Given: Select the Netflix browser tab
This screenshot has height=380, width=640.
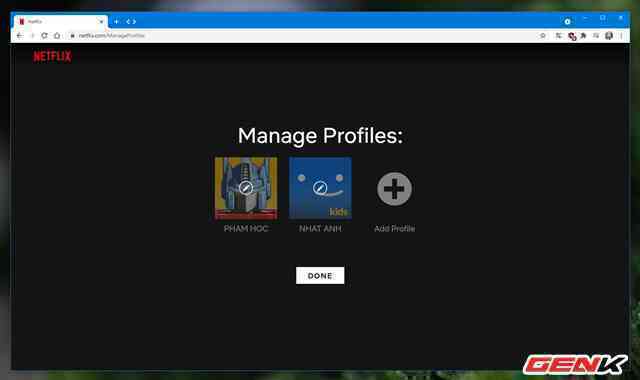Looking at the screenshot, I should click(x=60, y=22).
